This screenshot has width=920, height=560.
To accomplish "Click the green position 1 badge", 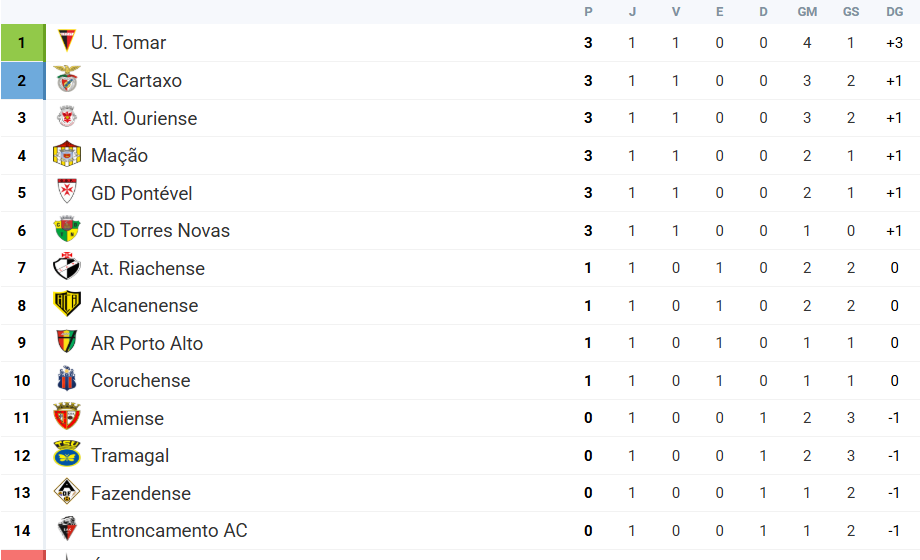I will (x=22, y=43).
